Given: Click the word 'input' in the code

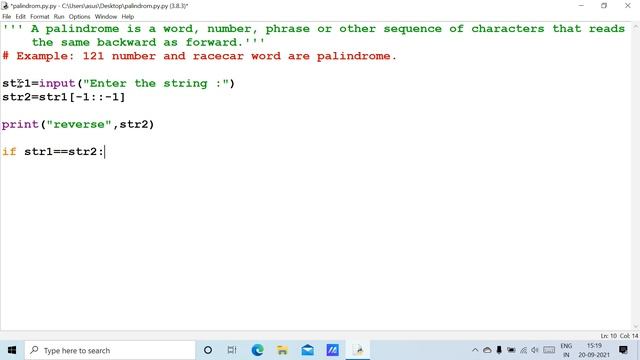Looking at the screenshot, I should click(x=57, y=84).
